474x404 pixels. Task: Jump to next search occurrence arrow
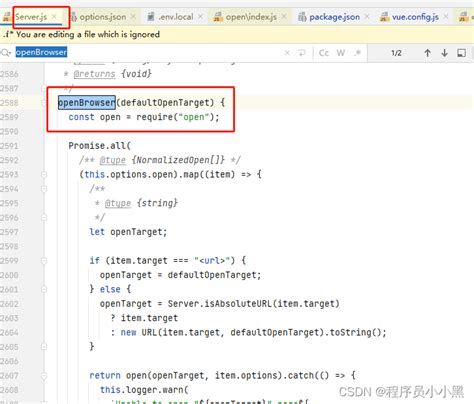click(444, 53)
